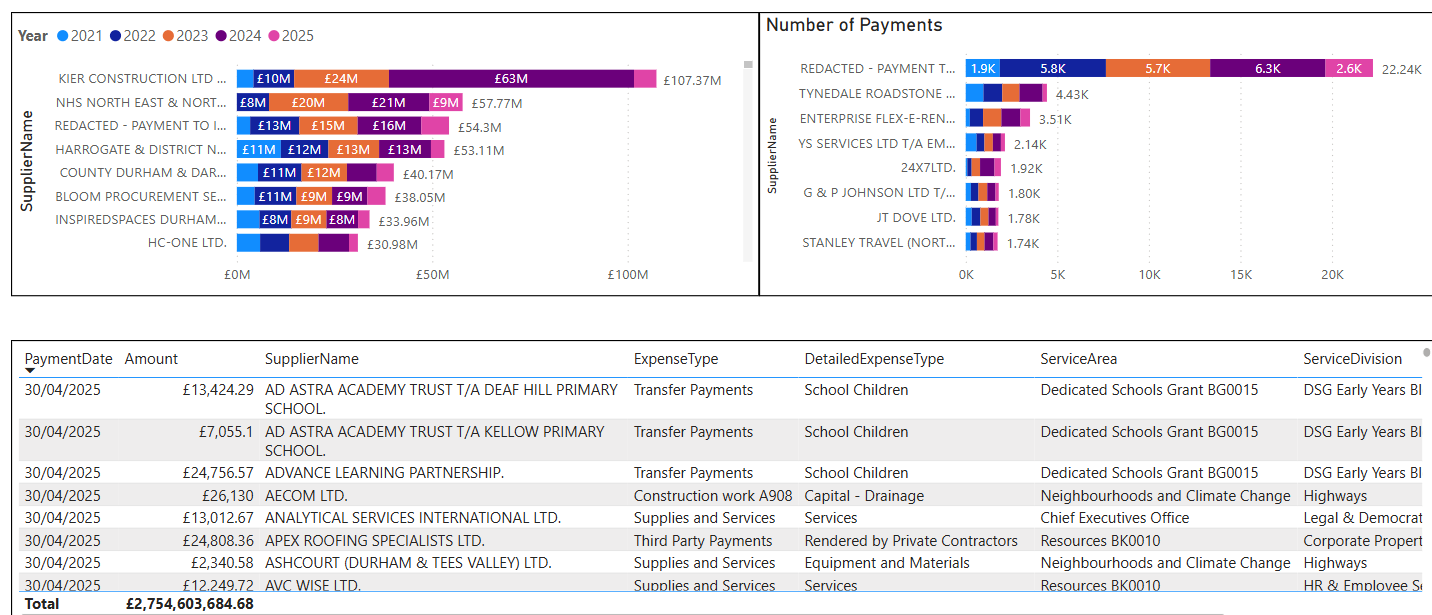This screenshot has width=1432, height=615.
Task: Select the £15M segment of the Redacted bar
Action: (328, 126)
